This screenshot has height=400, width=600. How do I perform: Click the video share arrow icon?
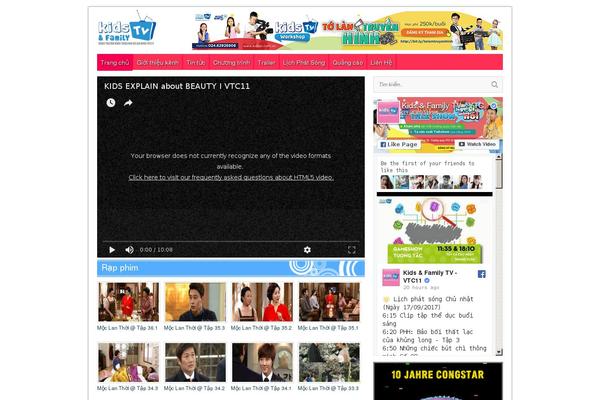coord(128,103)
